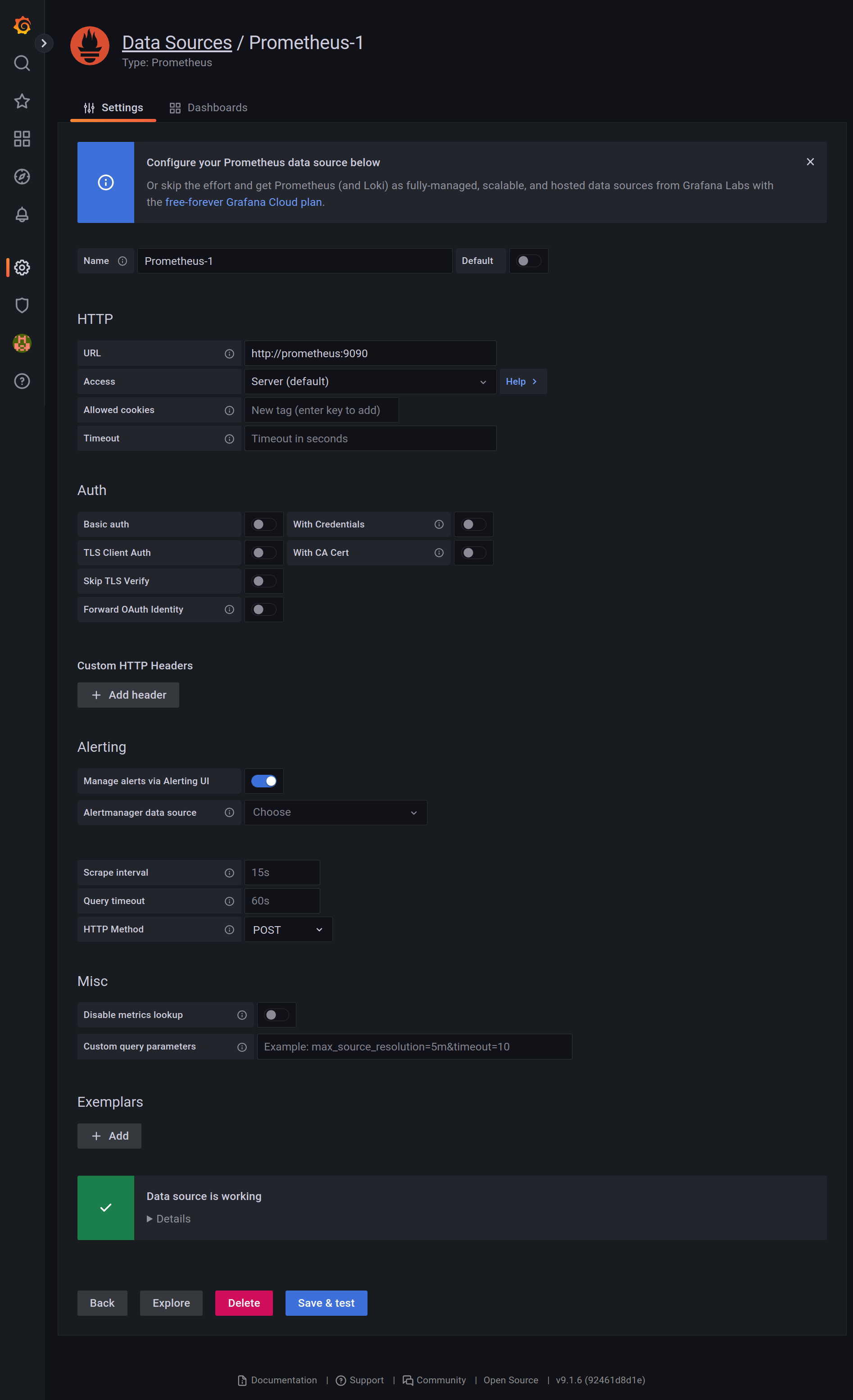Click Add exemplar button

(x=109, y=1136)
